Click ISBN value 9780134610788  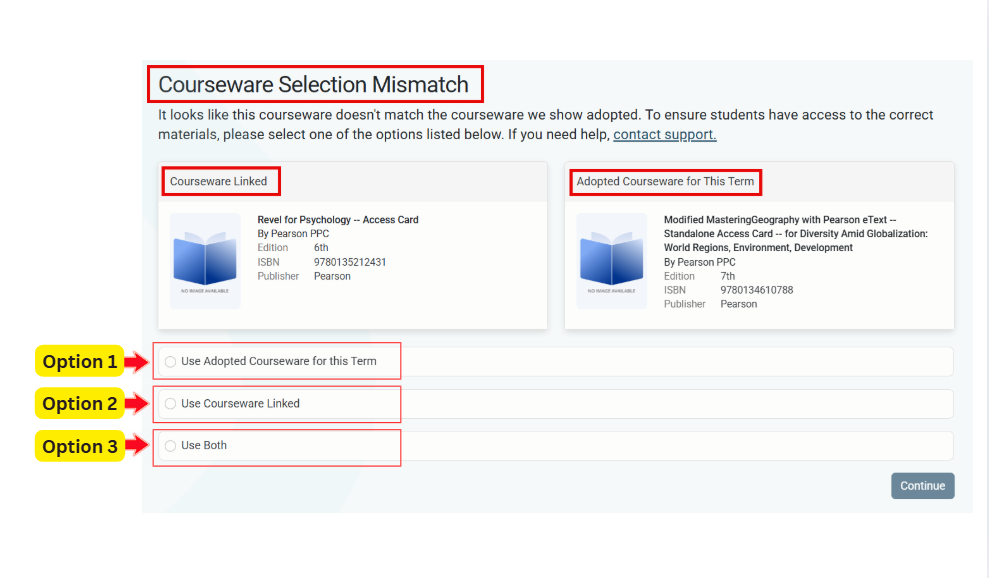point(757,290)
